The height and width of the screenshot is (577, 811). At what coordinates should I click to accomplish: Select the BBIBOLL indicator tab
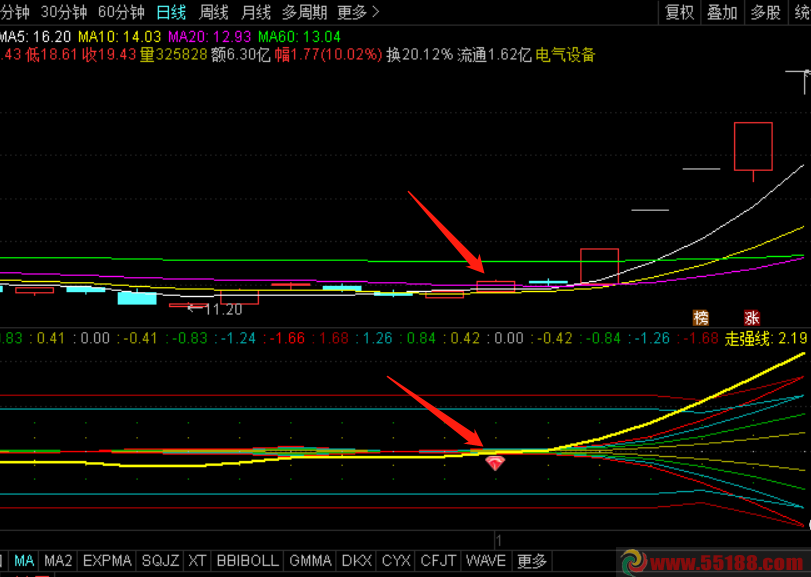(x=248, y=561)
